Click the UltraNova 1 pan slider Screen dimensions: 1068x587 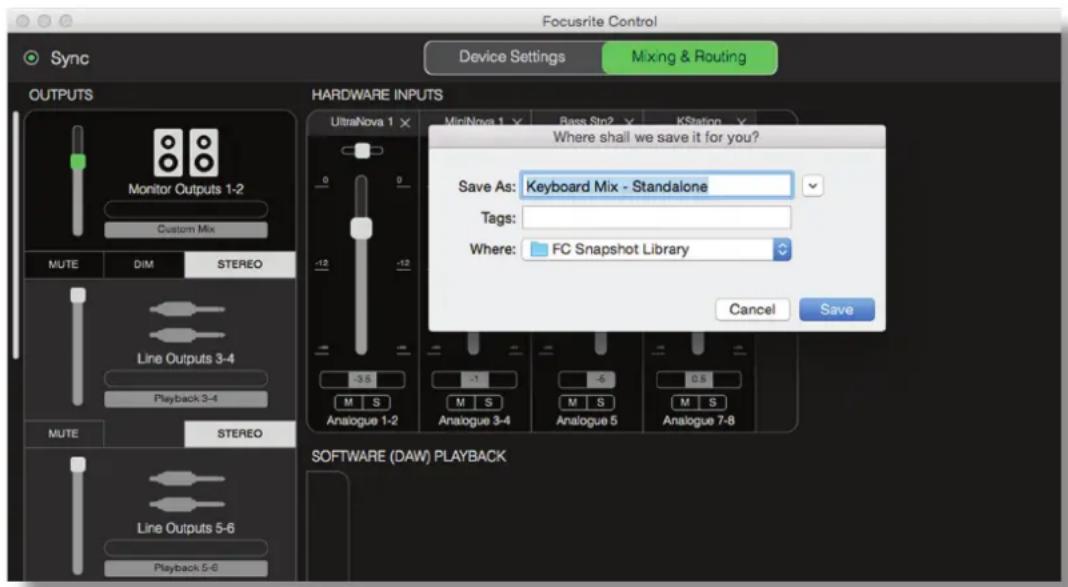tap(362, 150)
